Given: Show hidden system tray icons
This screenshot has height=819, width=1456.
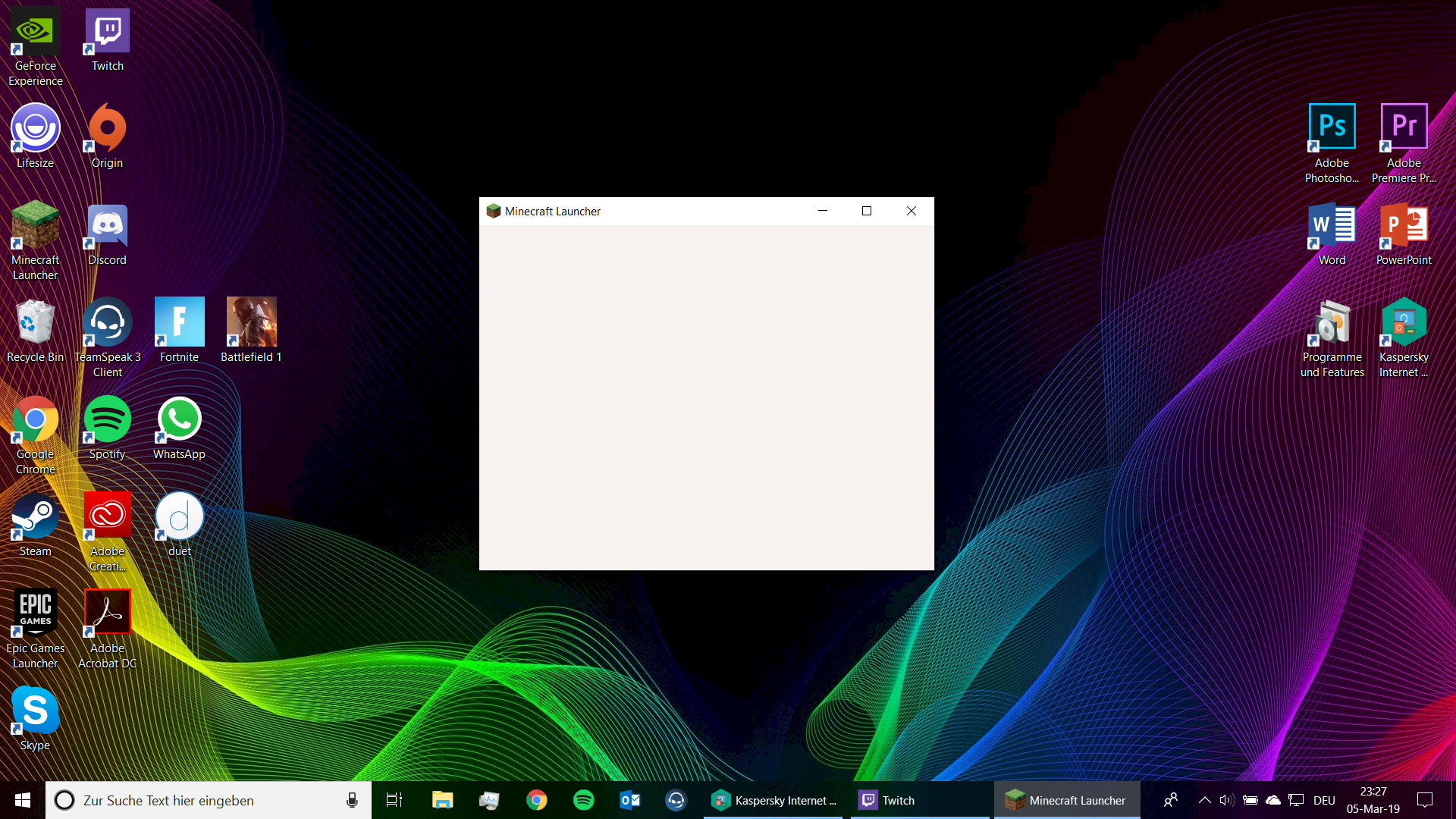Looking at the screenshot, I should coord(1204,800).
